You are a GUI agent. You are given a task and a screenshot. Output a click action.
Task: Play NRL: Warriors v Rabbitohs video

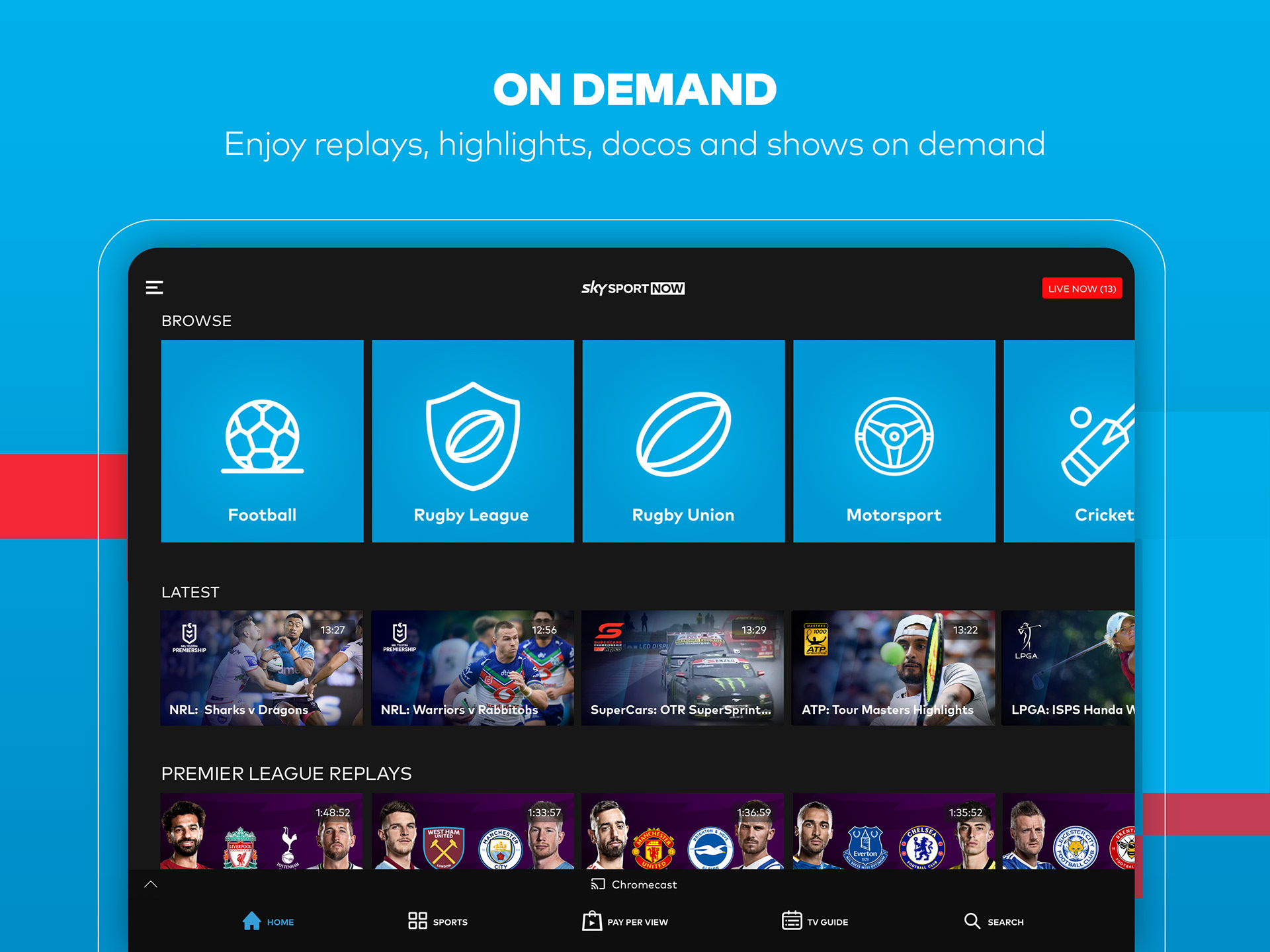coord(472,668)
